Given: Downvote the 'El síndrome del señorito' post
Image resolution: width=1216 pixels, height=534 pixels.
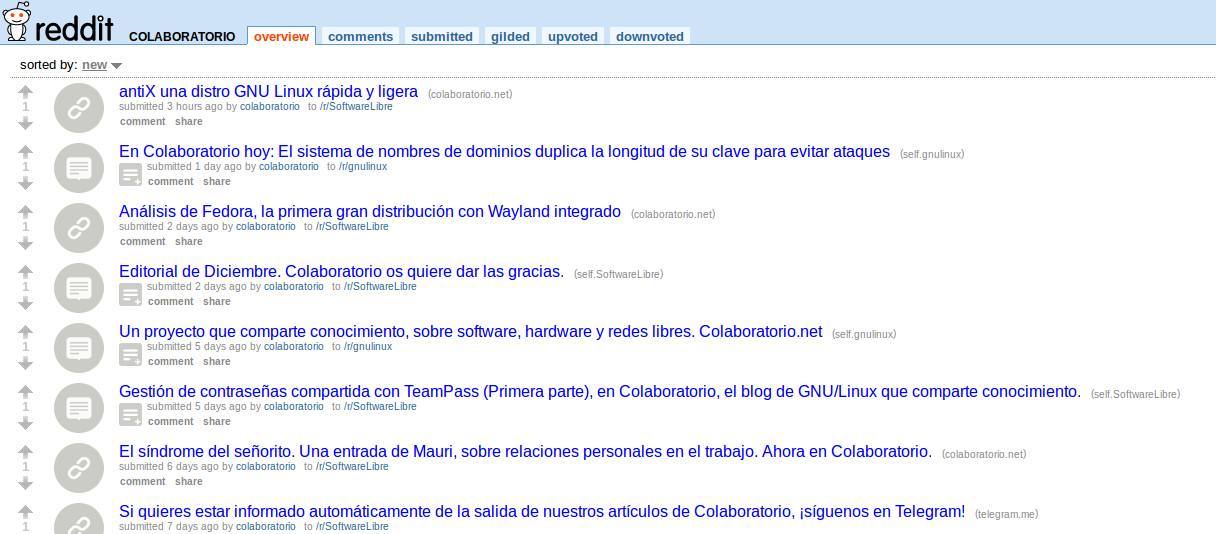Looking at the screenshot, I should click(x=26, y=483).
